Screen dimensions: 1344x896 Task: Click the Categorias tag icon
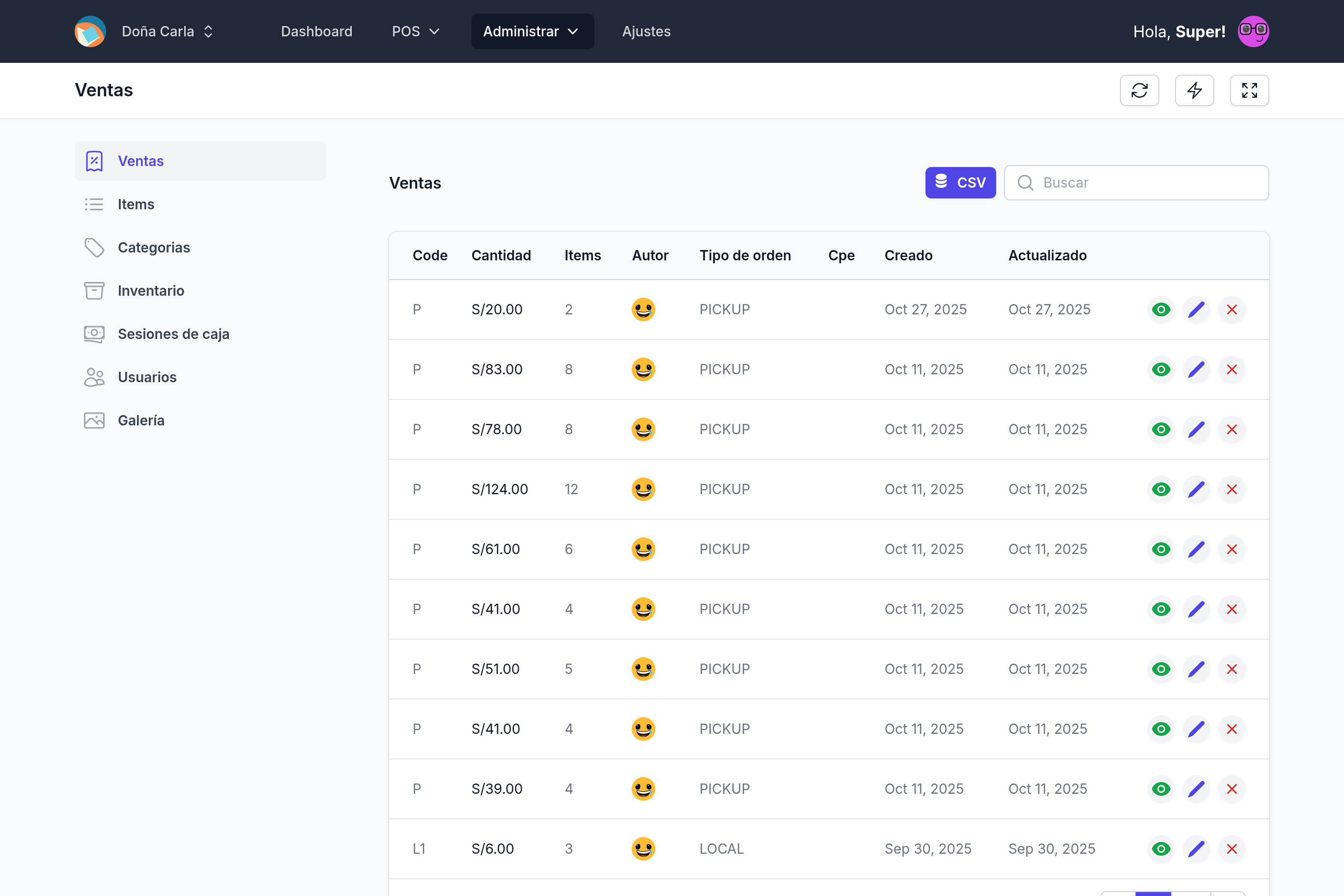94,248
